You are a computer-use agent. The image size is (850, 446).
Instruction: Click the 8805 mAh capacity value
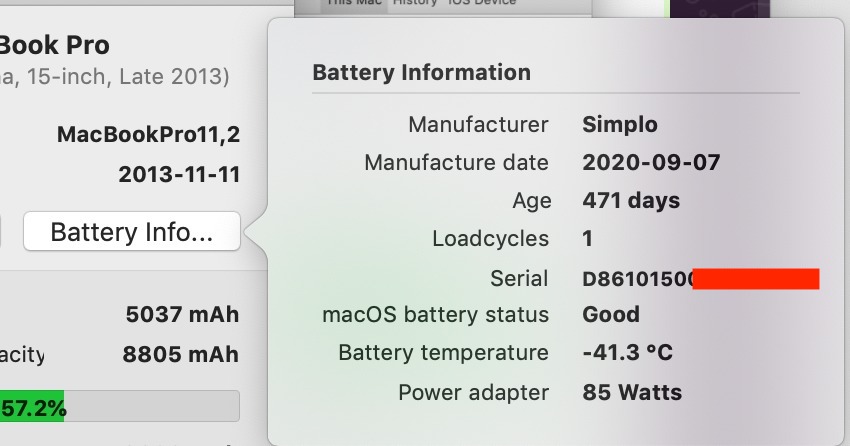pos(181,354)
